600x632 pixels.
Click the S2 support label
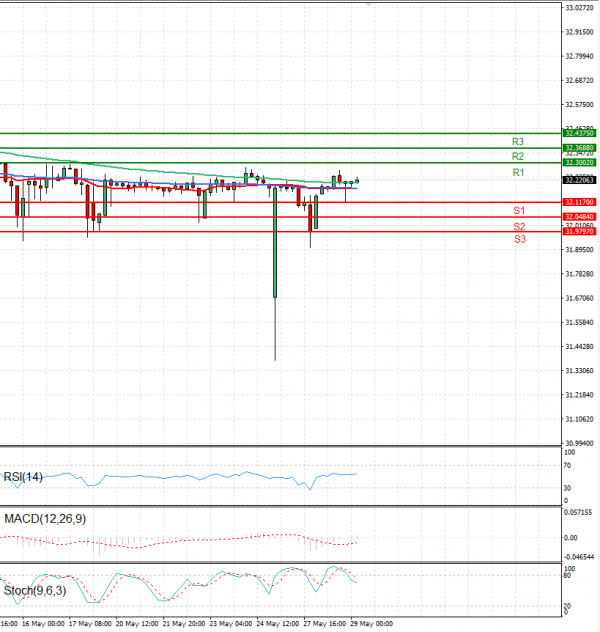point(519,227)
